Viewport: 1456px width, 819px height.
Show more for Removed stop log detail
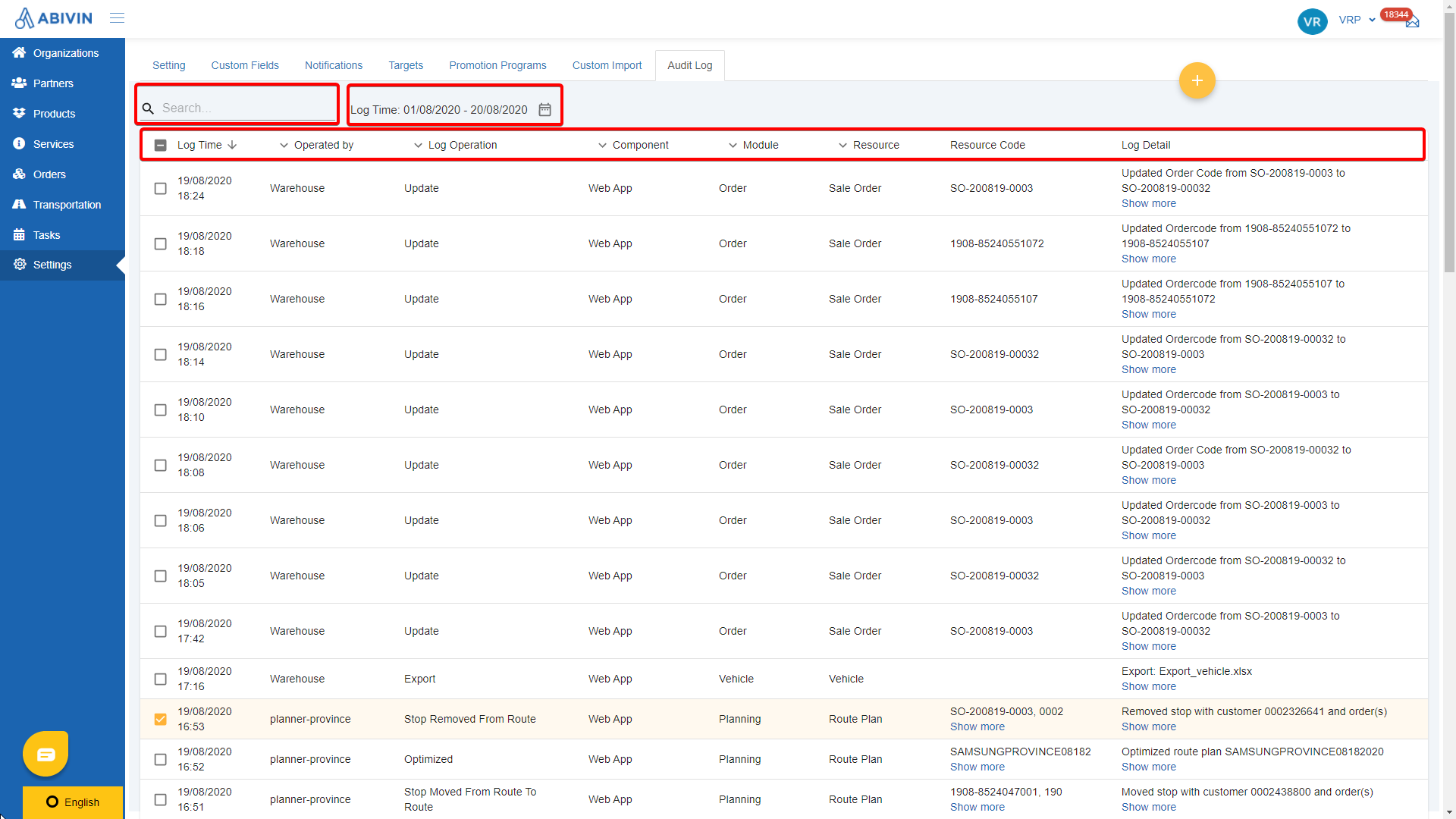1148,726
